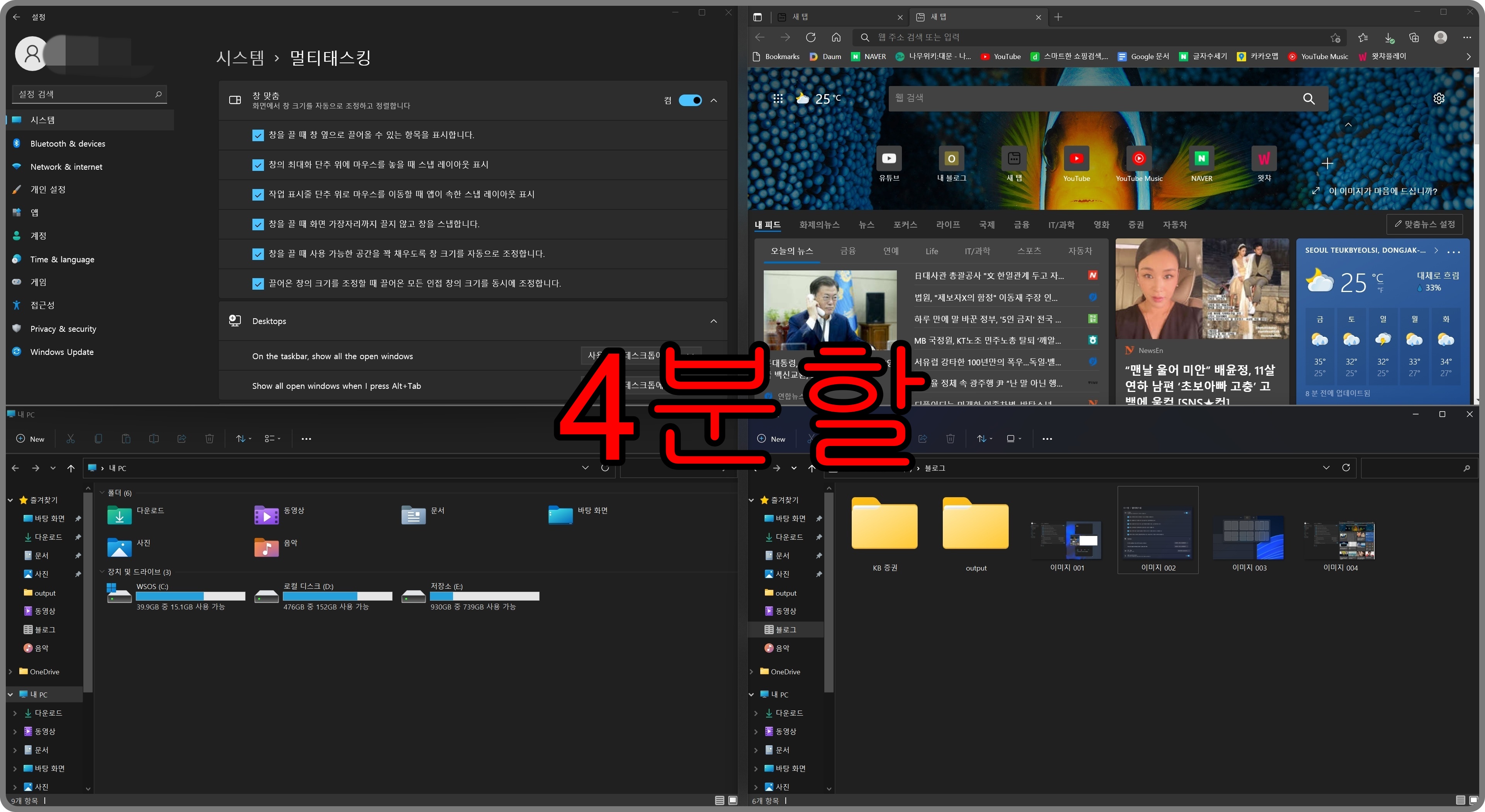The image size is (1485, 812).
Task: Uncheck the last snap resize checkbox
Action: click(258, 284)
